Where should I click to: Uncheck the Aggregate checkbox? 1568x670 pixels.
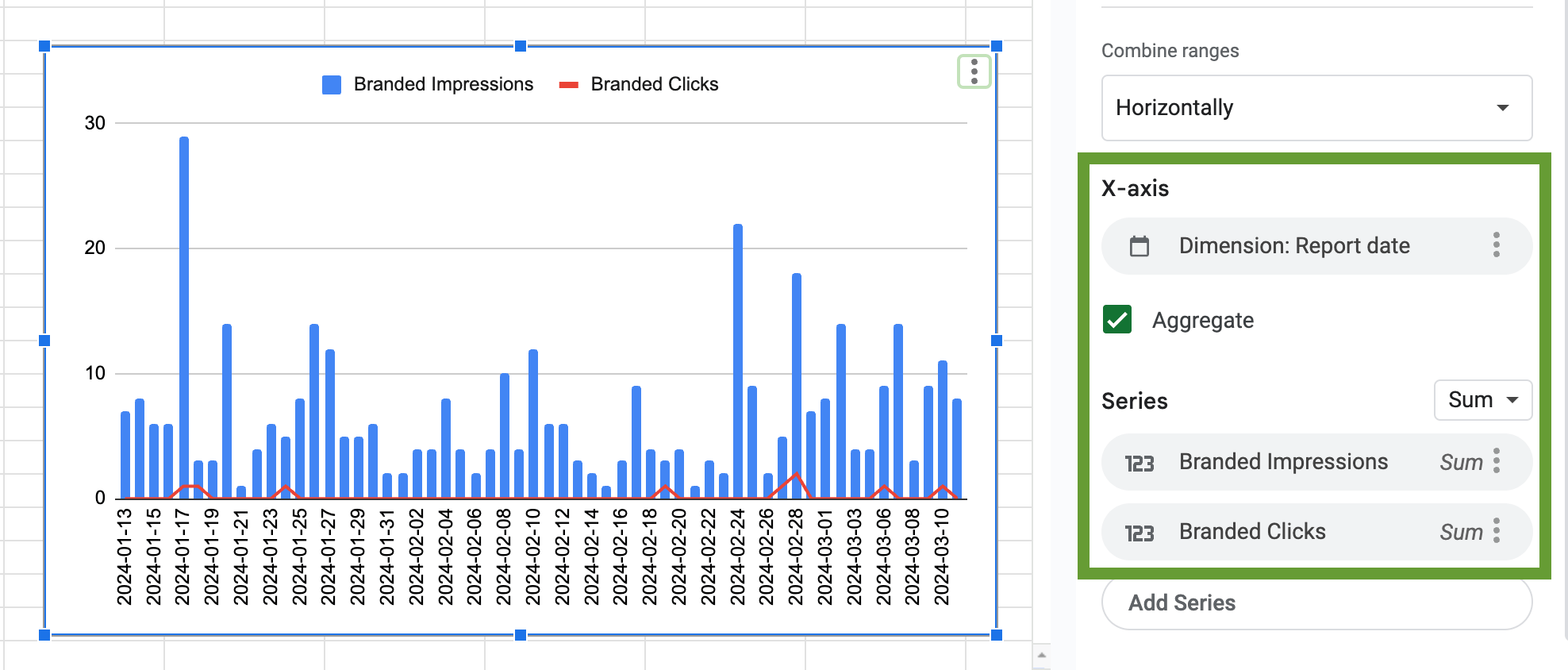(1117, 320)
